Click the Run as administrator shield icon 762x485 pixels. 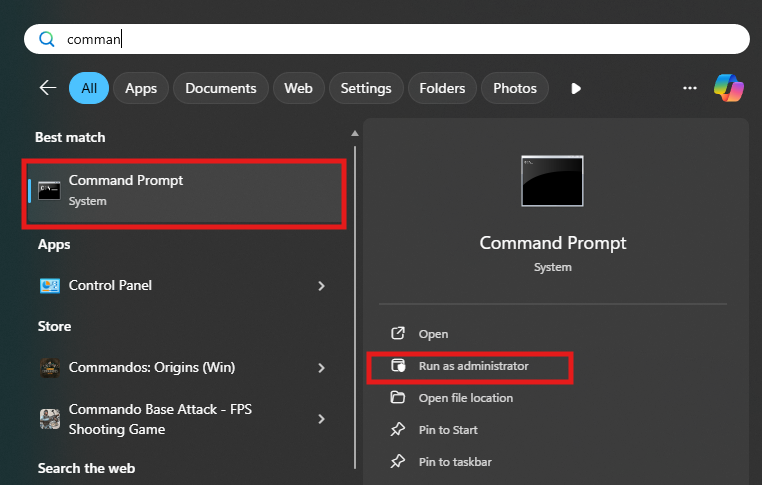pos(398,365)
